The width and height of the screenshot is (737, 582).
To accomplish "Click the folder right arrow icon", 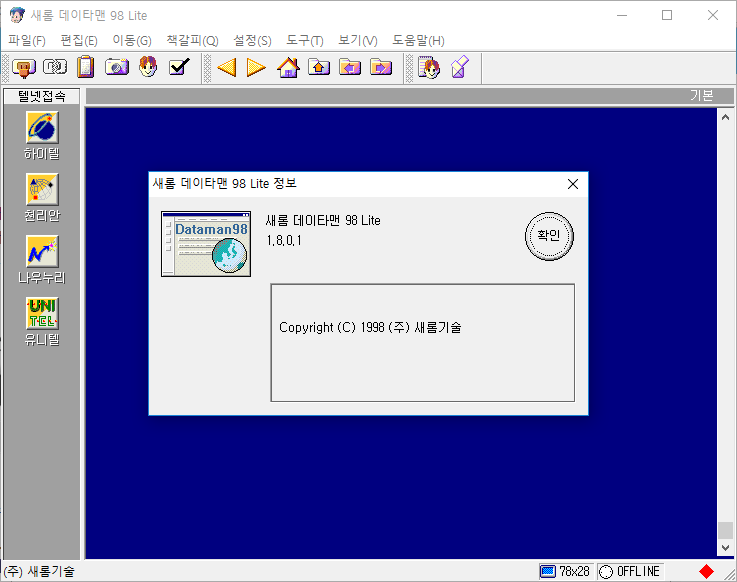I will 381,67.
